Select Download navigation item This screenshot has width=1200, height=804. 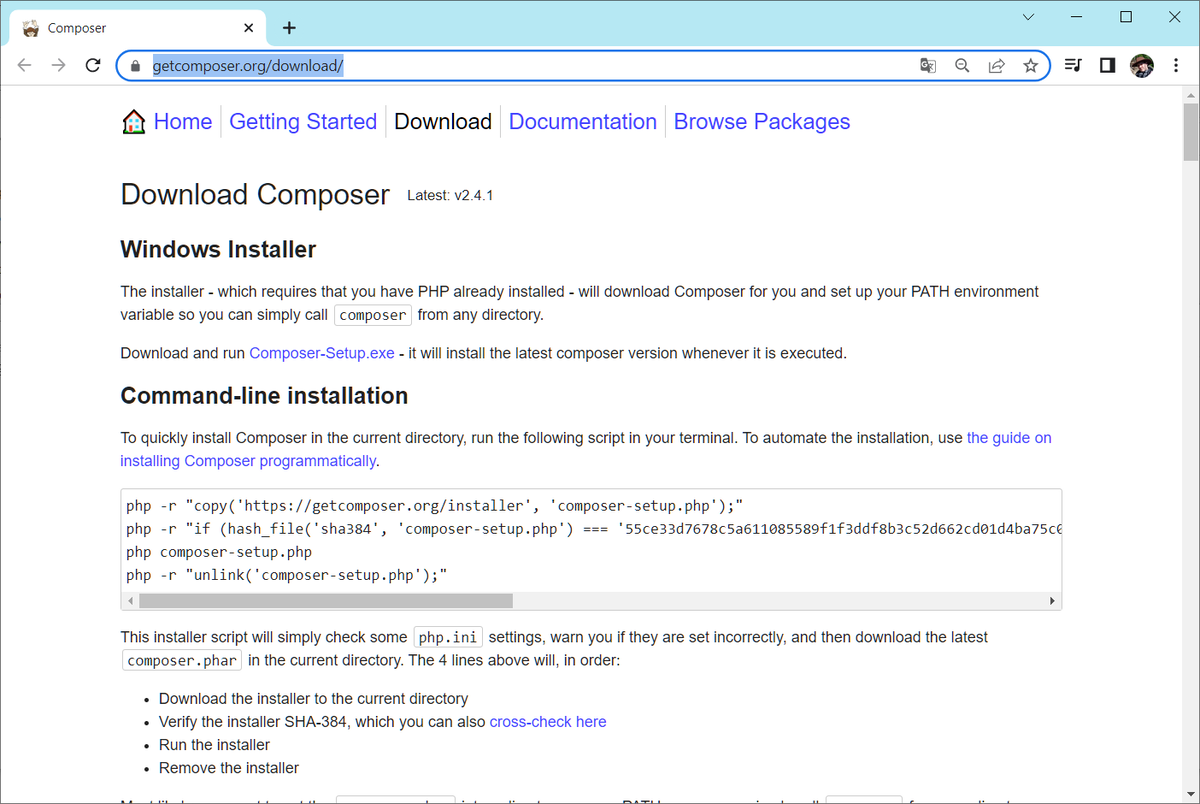[443, 122]
